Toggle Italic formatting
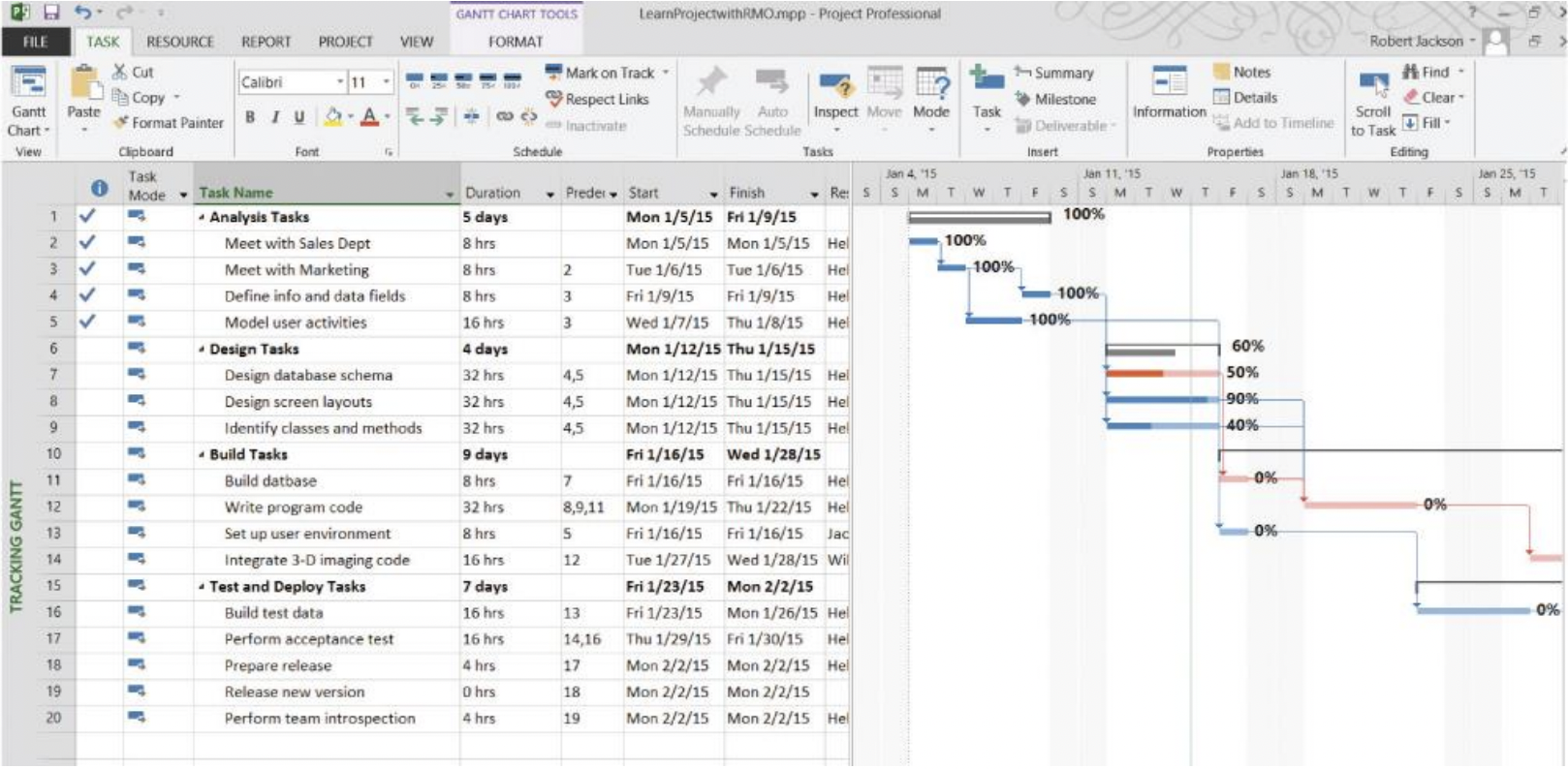Screen dimensions: 1568x769 [x=275, y=117]
